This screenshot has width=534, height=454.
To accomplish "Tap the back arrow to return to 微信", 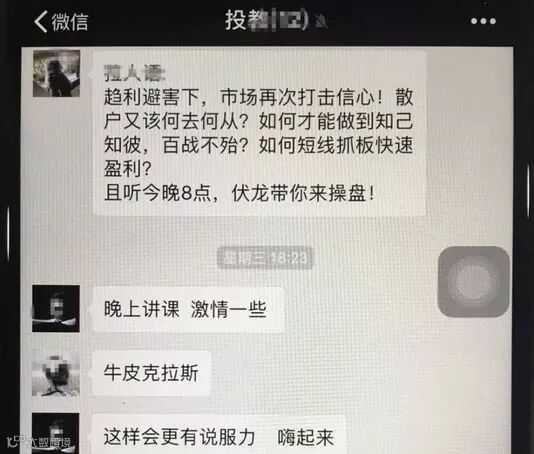I will pyautogui.click(x=41, y=21).
